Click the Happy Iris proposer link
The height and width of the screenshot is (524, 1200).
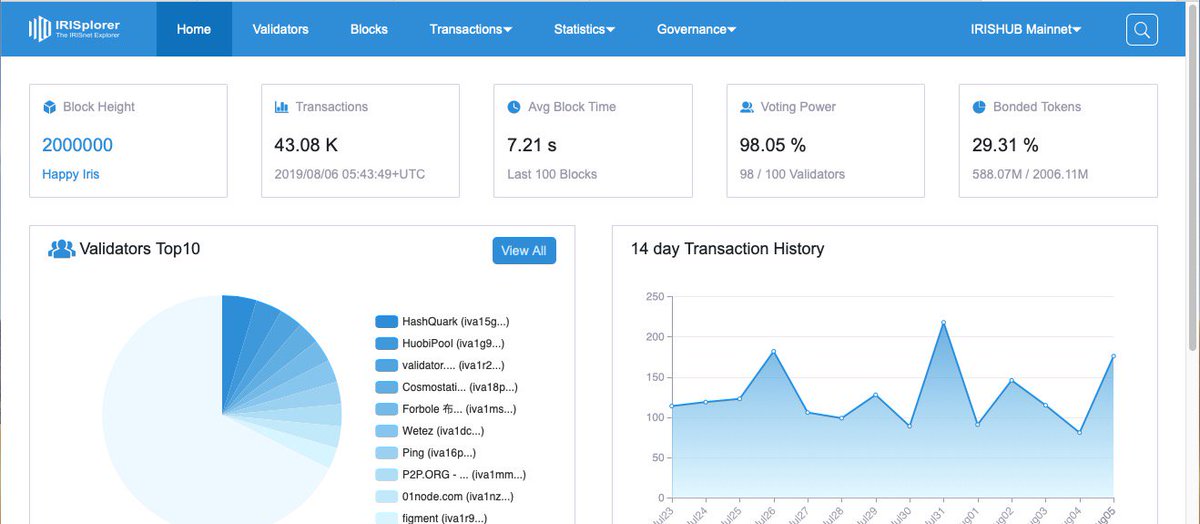coord(71,174)
